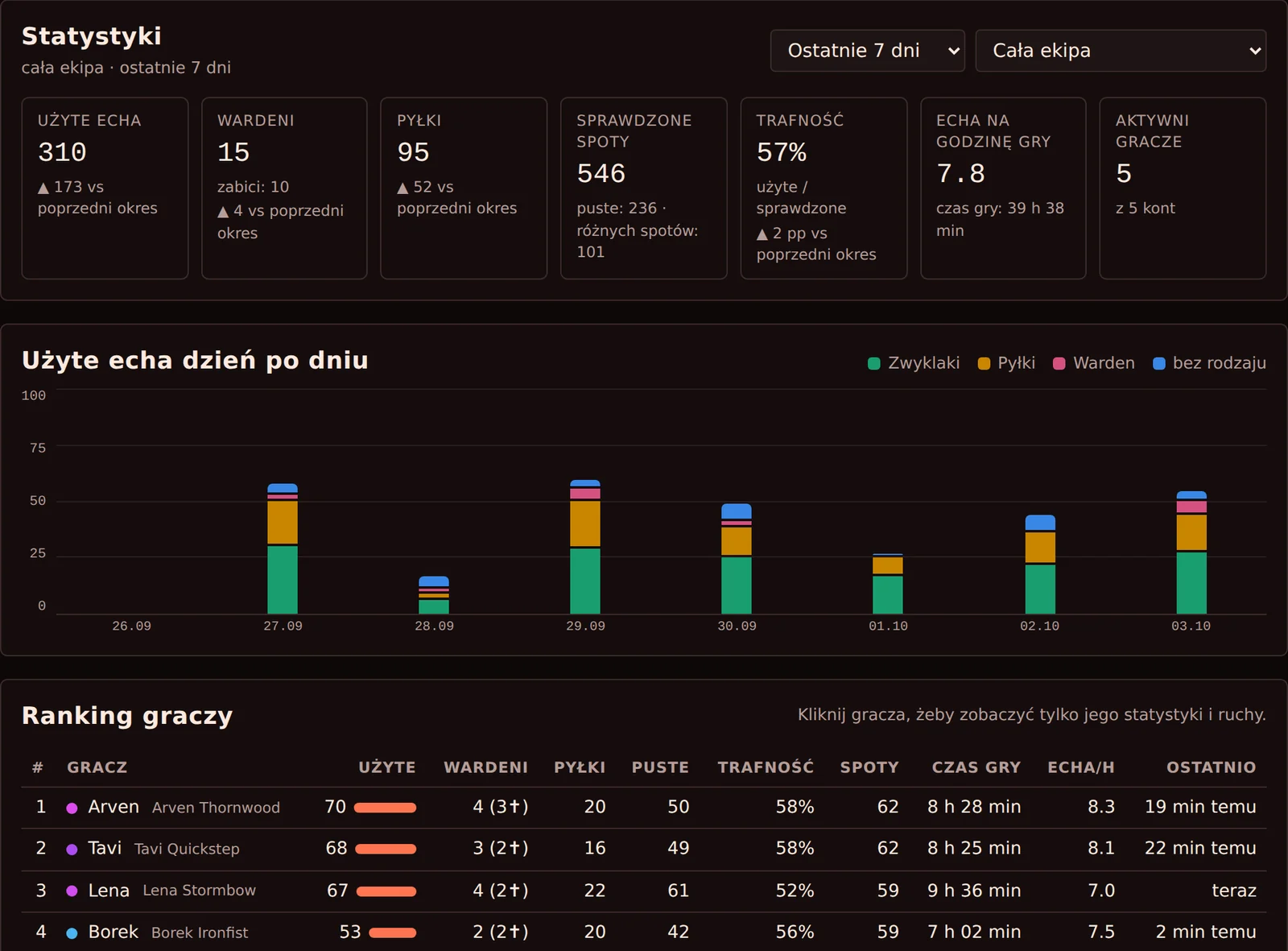Open the 'Użyte echa' stat card
This screenshot has height=951, width=1288.
[x=105, y=188]
